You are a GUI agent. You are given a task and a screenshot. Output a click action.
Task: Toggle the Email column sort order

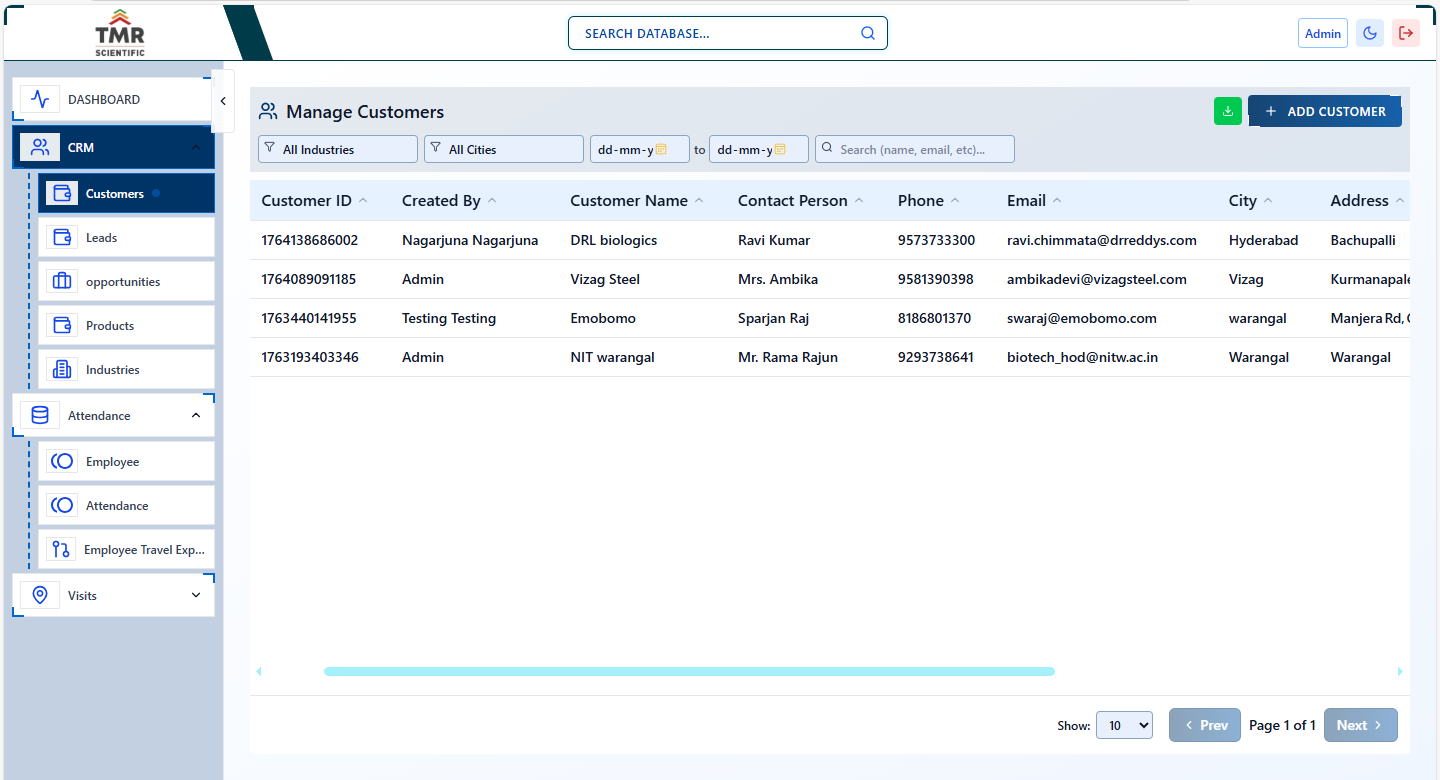(x=1059, y=199)
